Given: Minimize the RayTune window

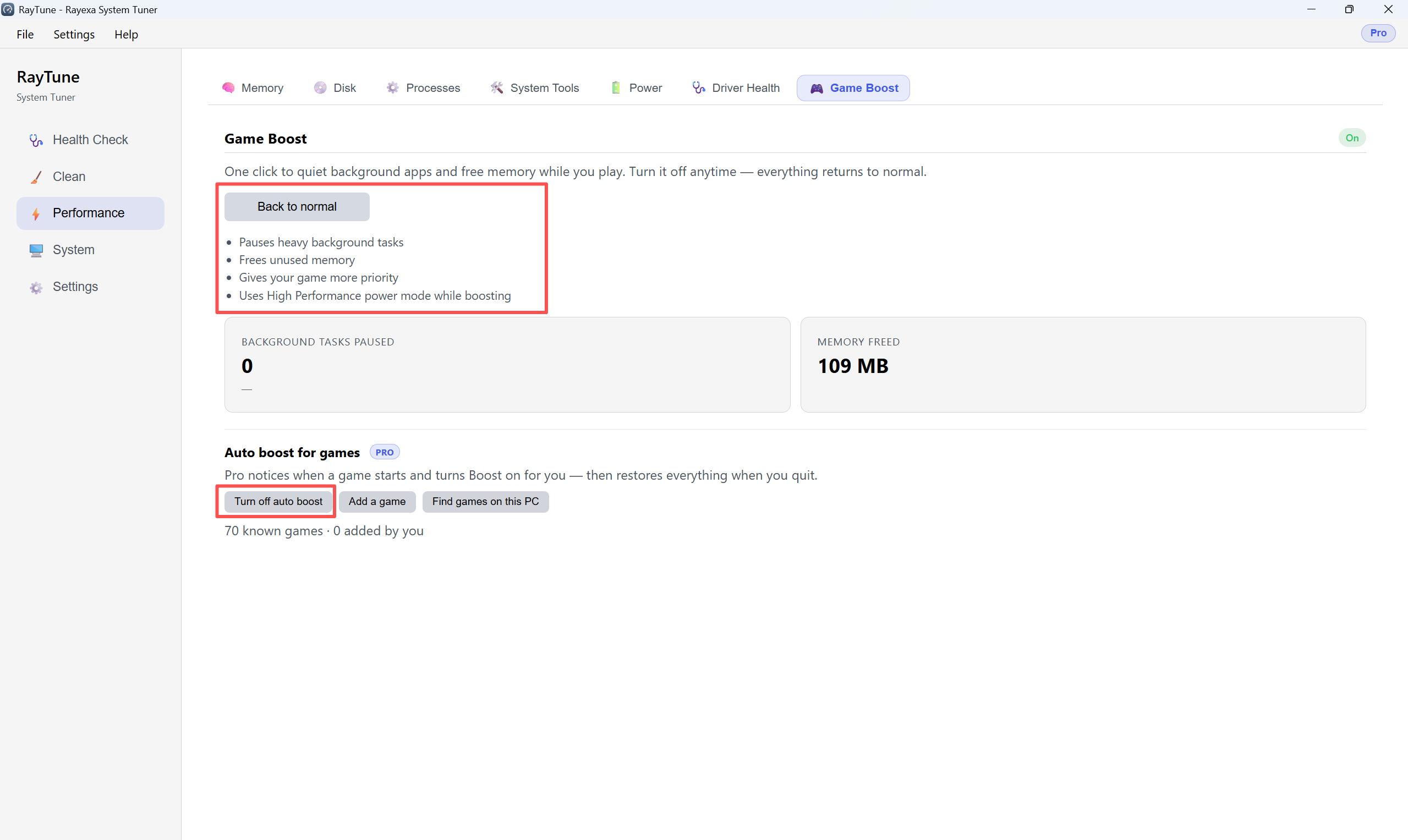Looking at the screenshot, I should coord(1311,9).
